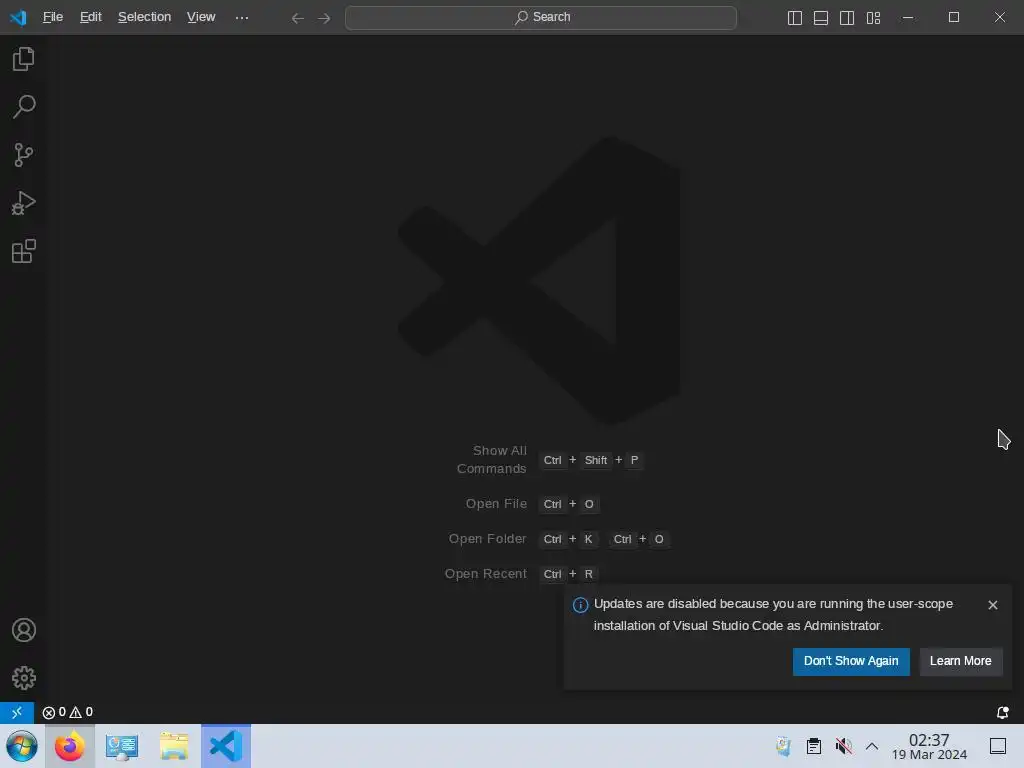
Task: Show errors and warnings count in status bar
Action: click(x=67, y=712)
